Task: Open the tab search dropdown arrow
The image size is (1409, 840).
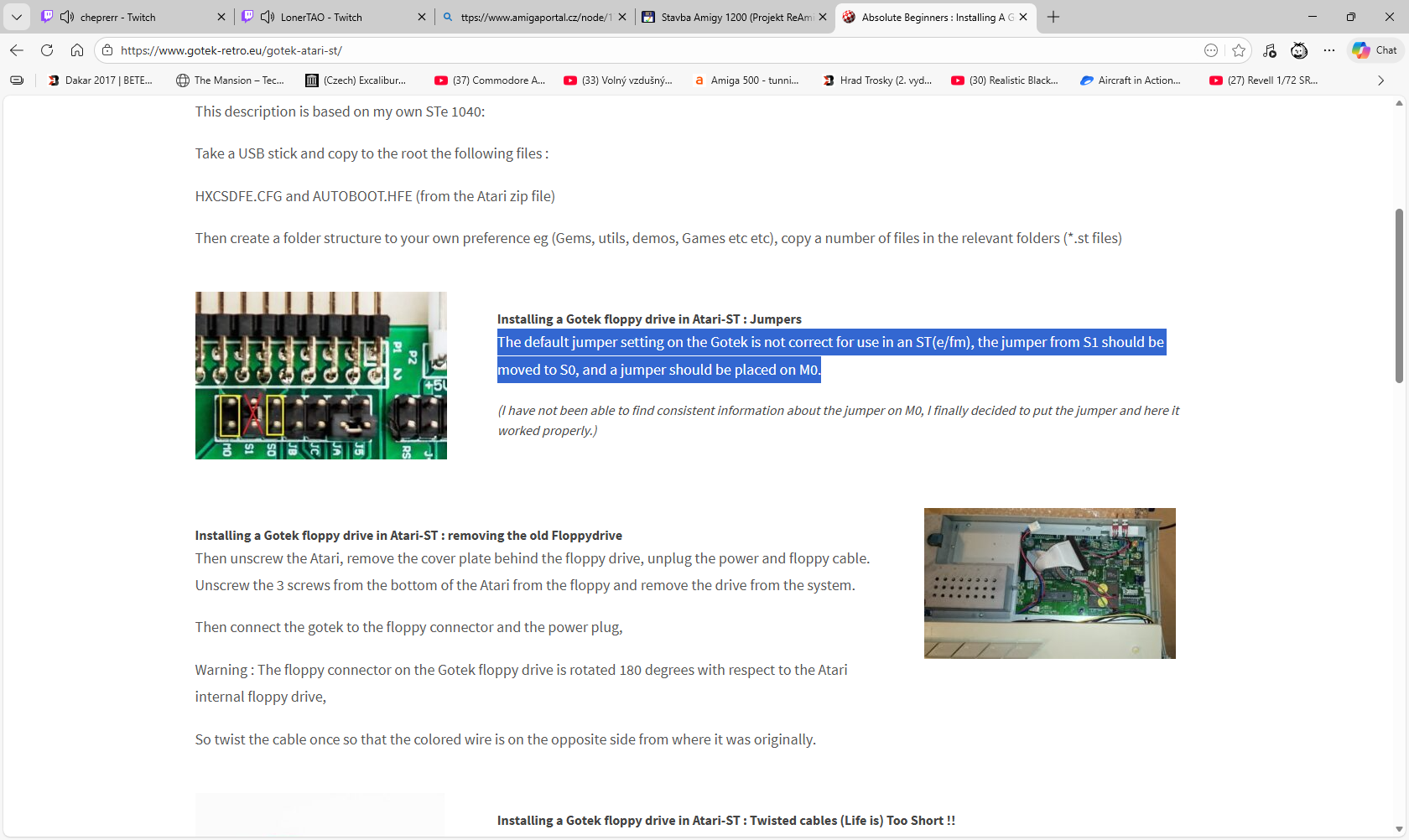Action: point(17,17)
